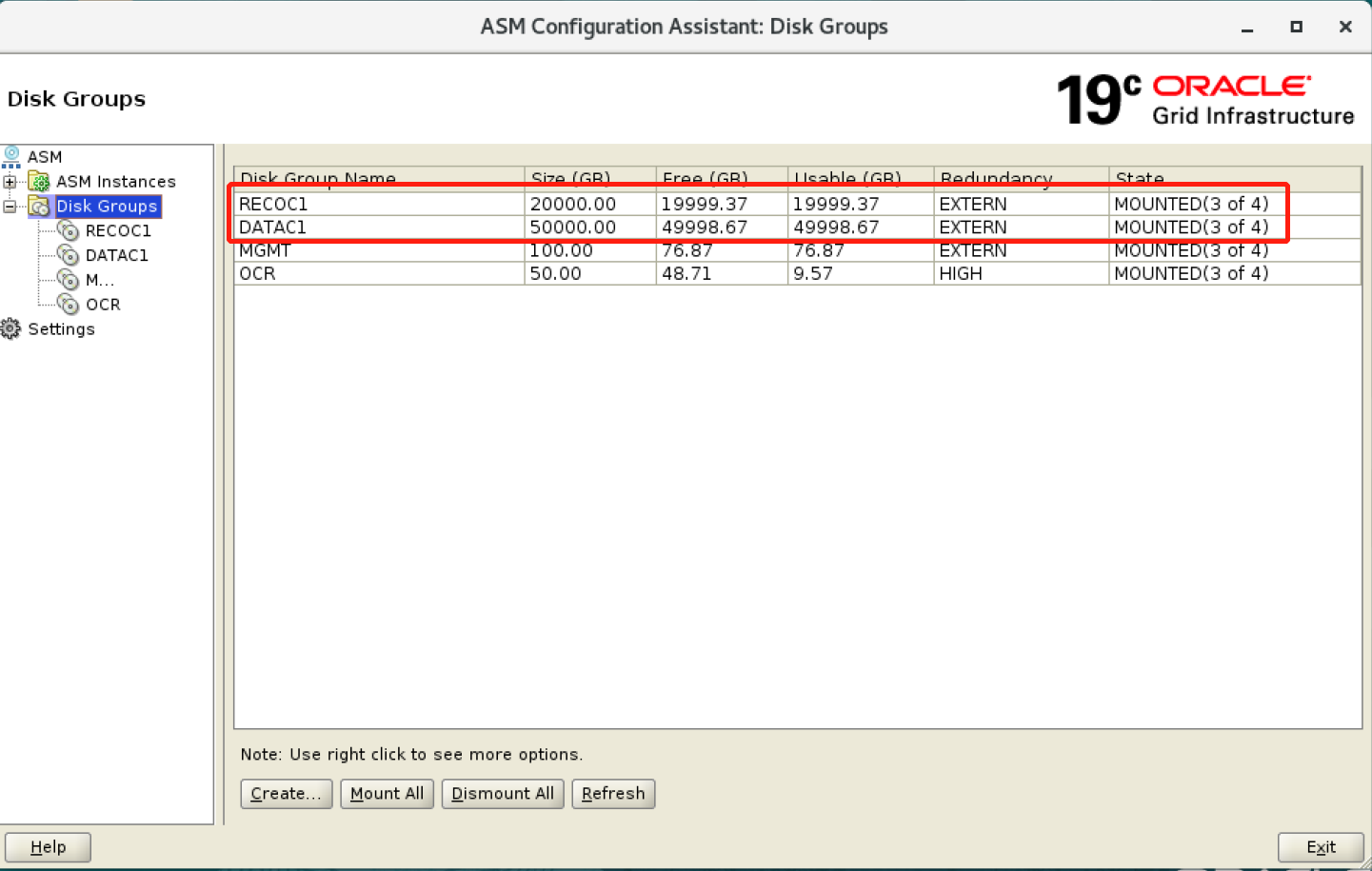Click the 50.00 size cell

tap(590, 273)
